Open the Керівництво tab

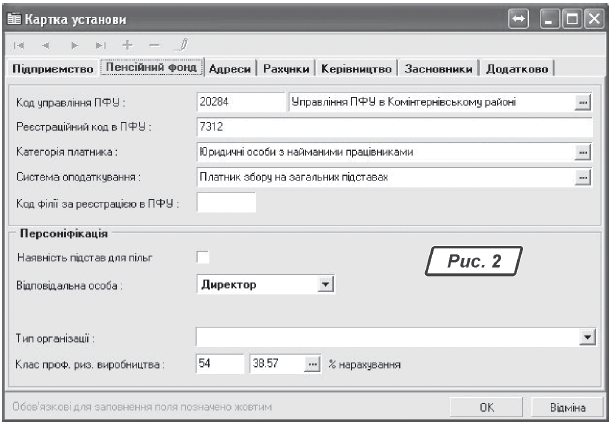[x=356, y=68]
